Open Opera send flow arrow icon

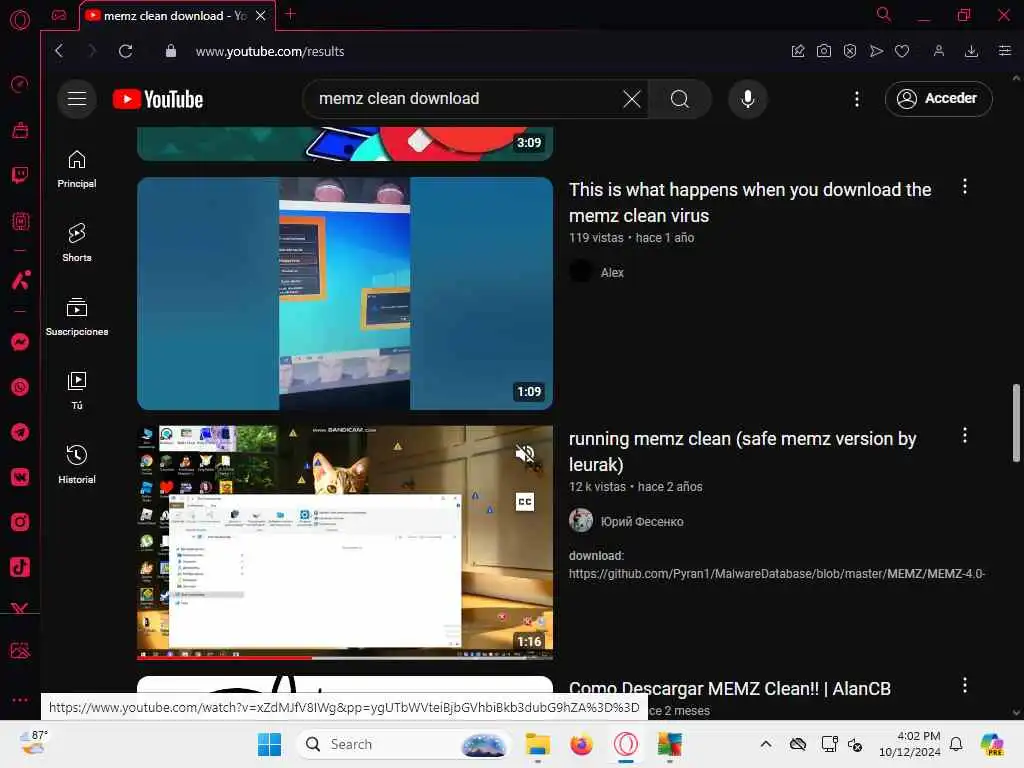[876, 51]
